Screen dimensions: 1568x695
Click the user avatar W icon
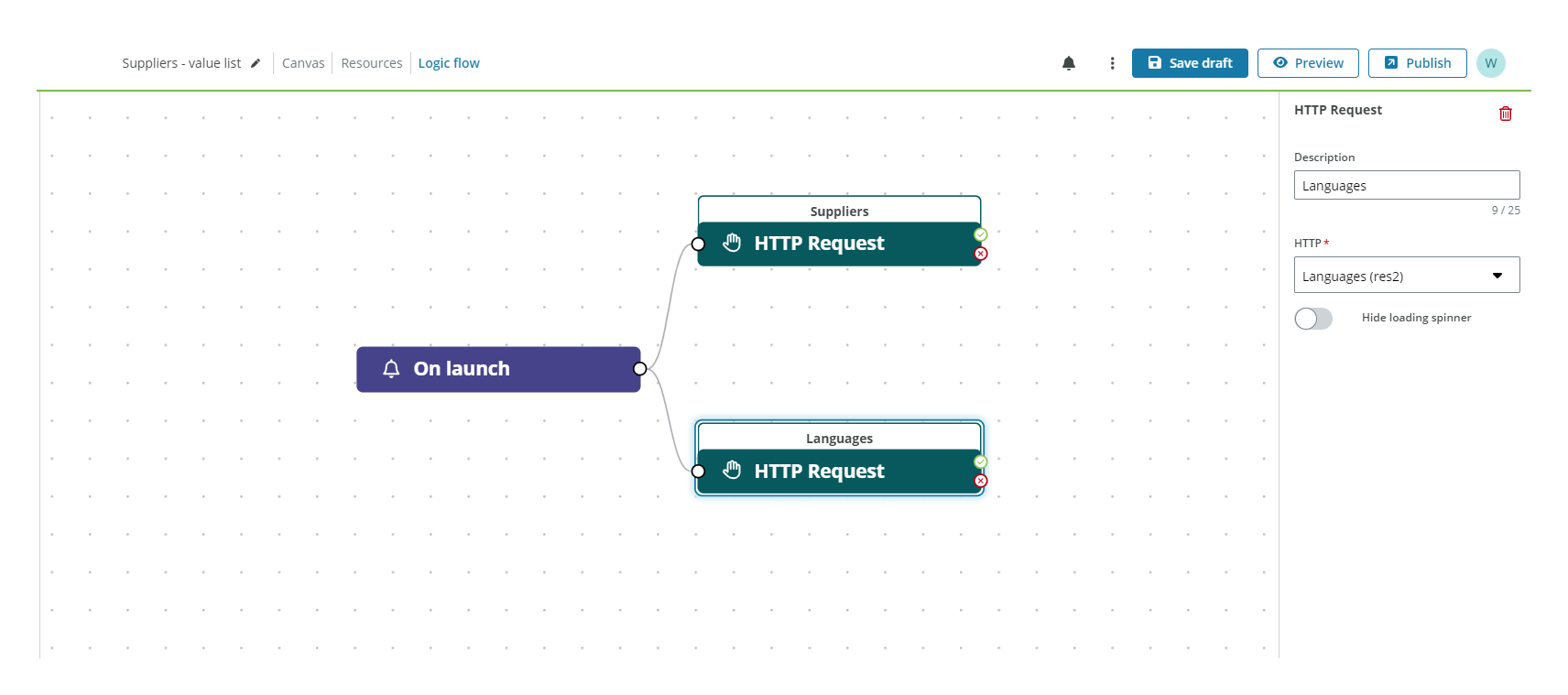pyautogui.click(x=1490, y=63)
